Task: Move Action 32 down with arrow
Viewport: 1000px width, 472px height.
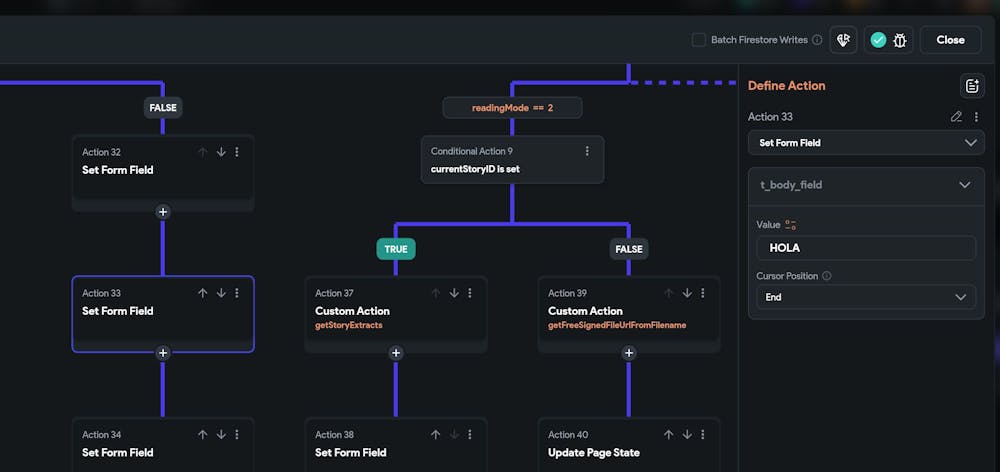Action: click(x=221, y=152)
